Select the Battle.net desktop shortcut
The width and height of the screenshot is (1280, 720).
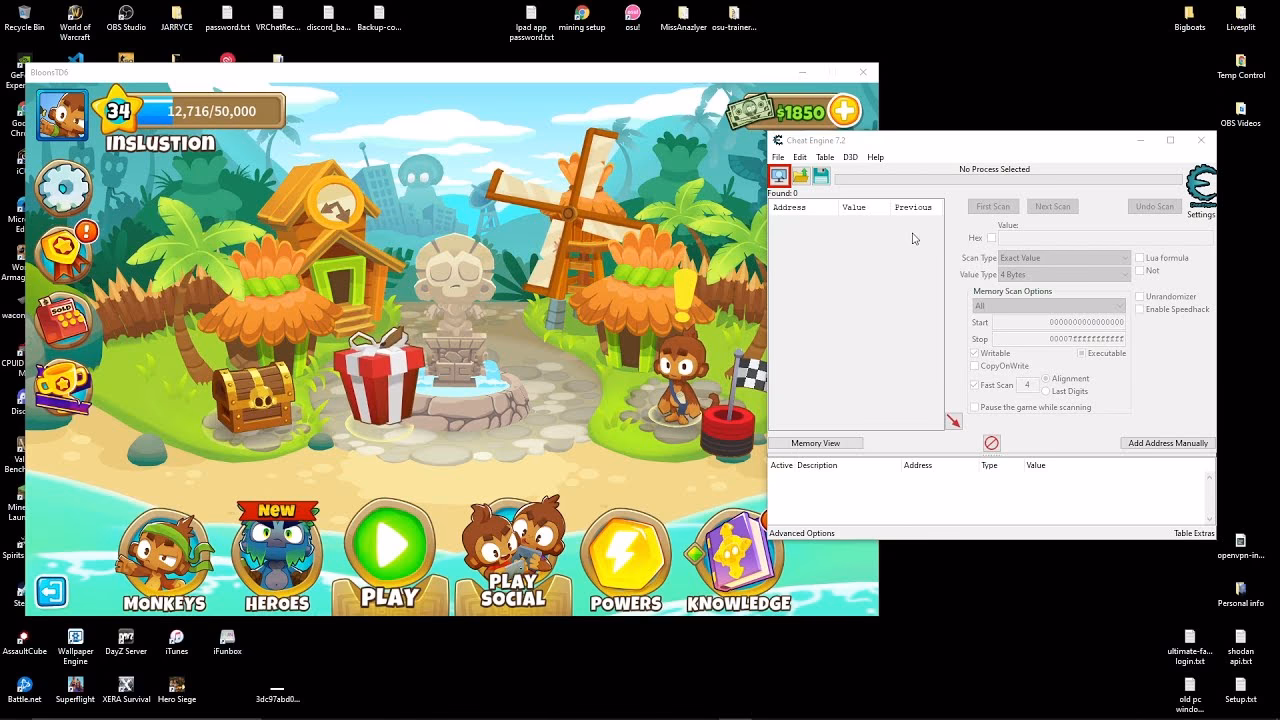click(x=24, y=690)
